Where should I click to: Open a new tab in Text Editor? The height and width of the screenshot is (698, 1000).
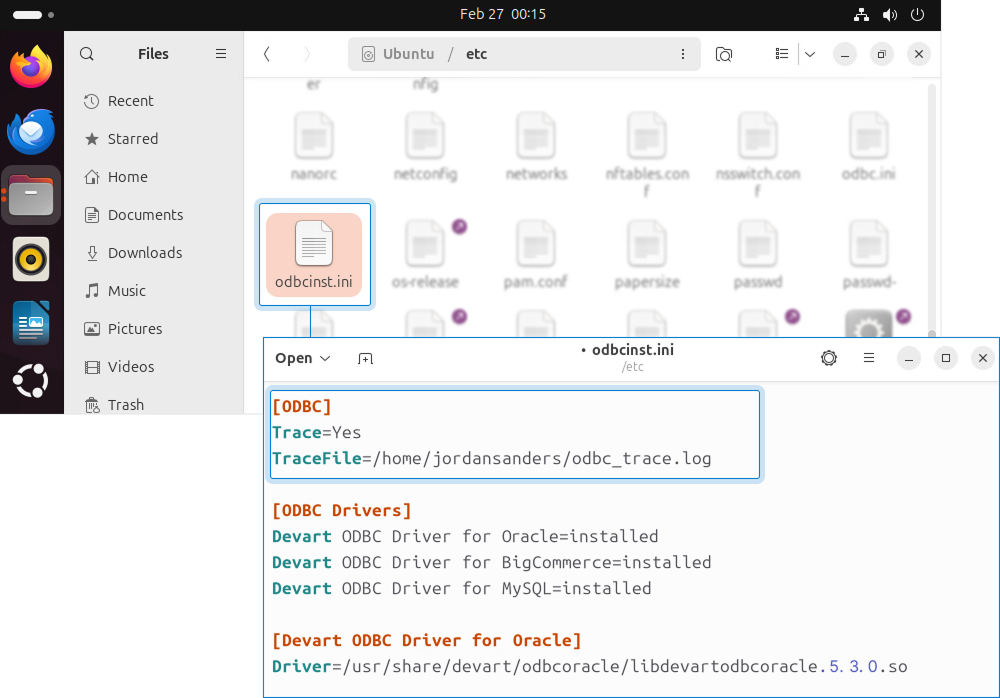[x=365, y=358]
